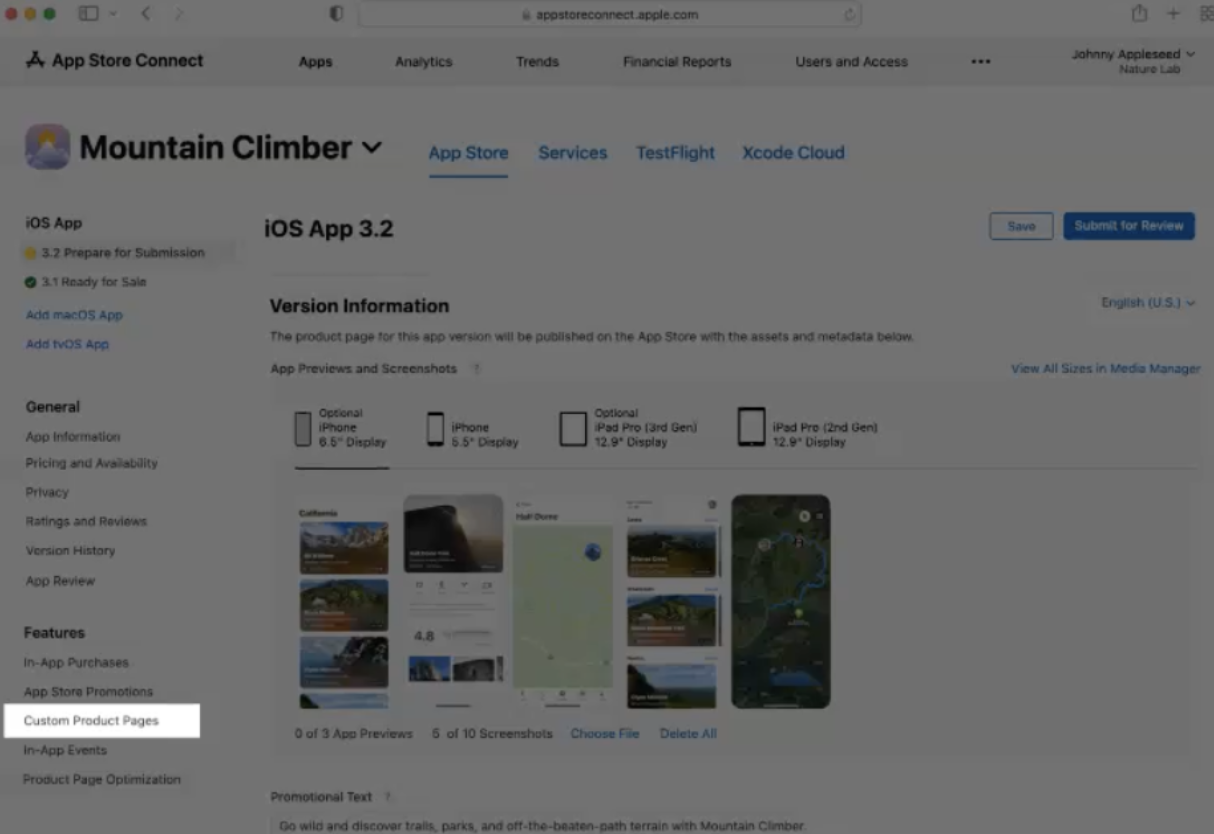The image size is (1214, 834).
Task: Click Submit for Review button
Action: [x=1129, y=226]
